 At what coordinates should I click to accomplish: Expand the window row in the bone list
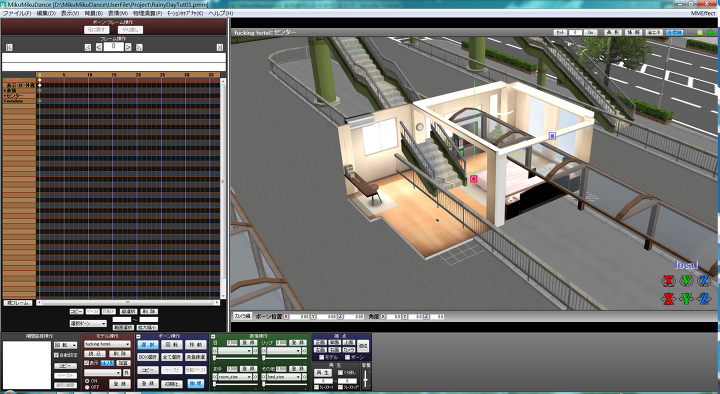click(x=5, y=101)
